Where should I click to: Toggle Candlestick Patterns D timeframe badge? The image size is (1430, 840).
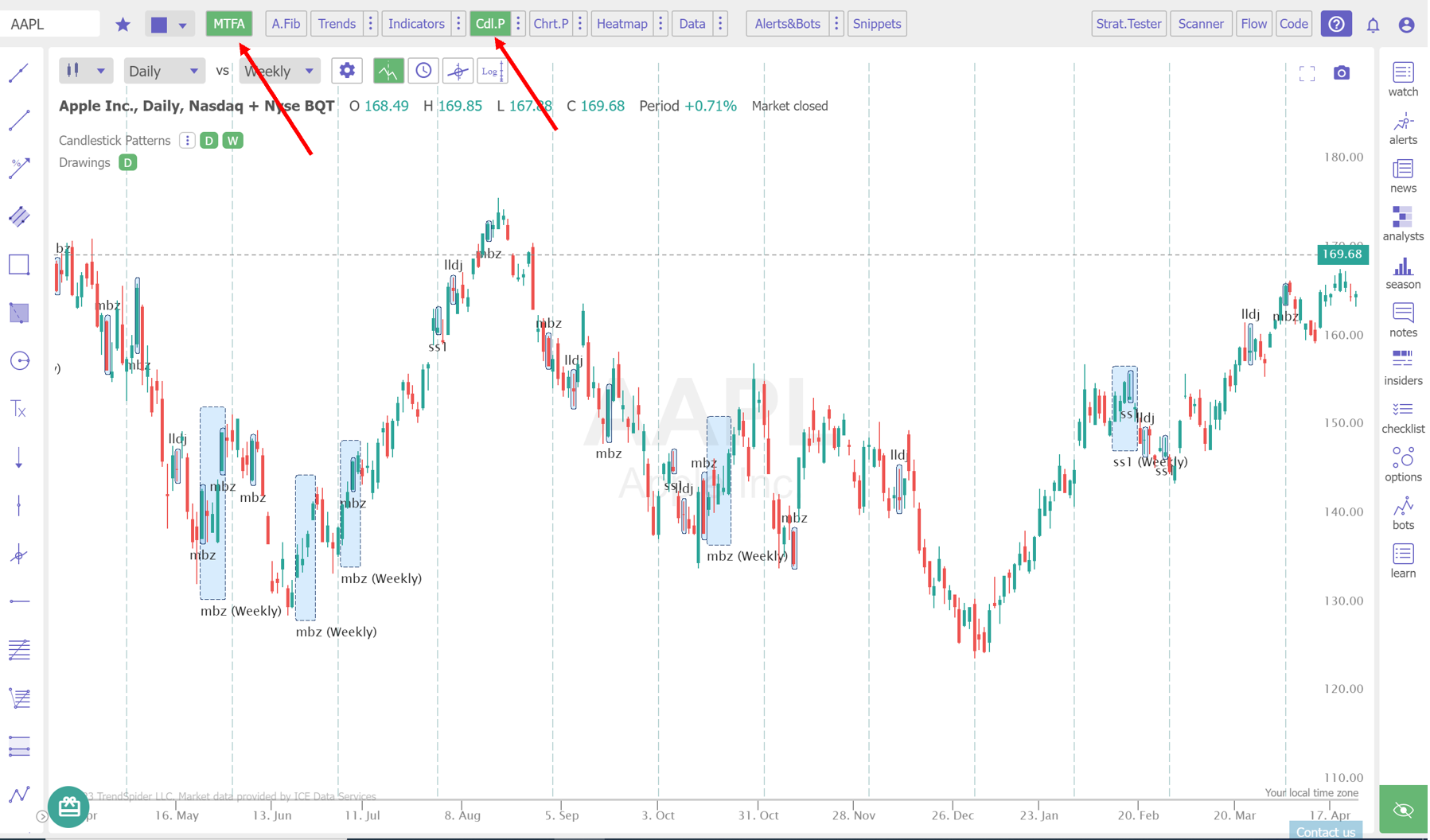click(x=208, y=141)
